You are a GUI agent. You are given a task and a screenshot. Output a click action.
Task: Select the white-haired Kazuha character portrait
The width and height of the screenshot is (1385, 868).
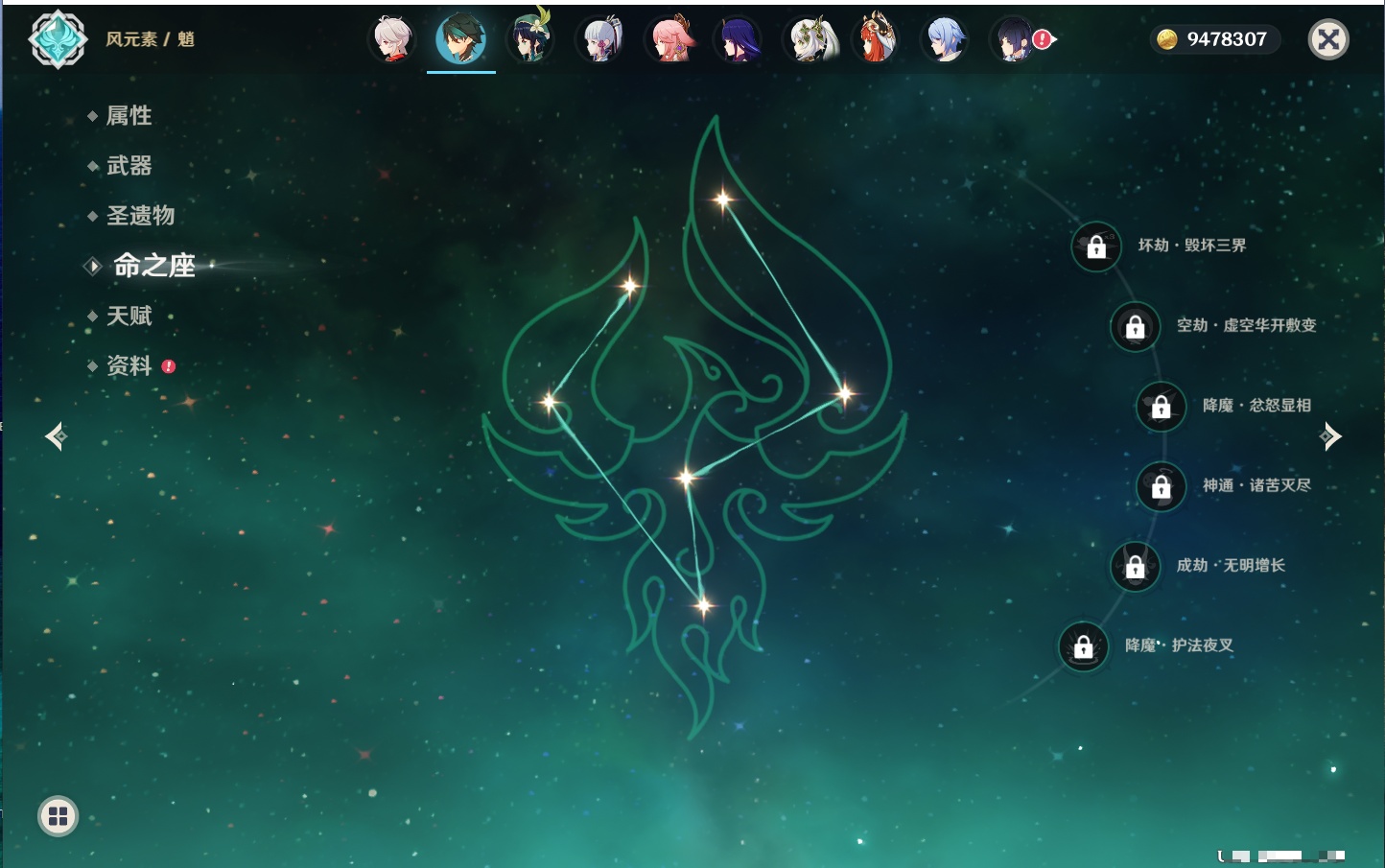[x=392, y=39]
